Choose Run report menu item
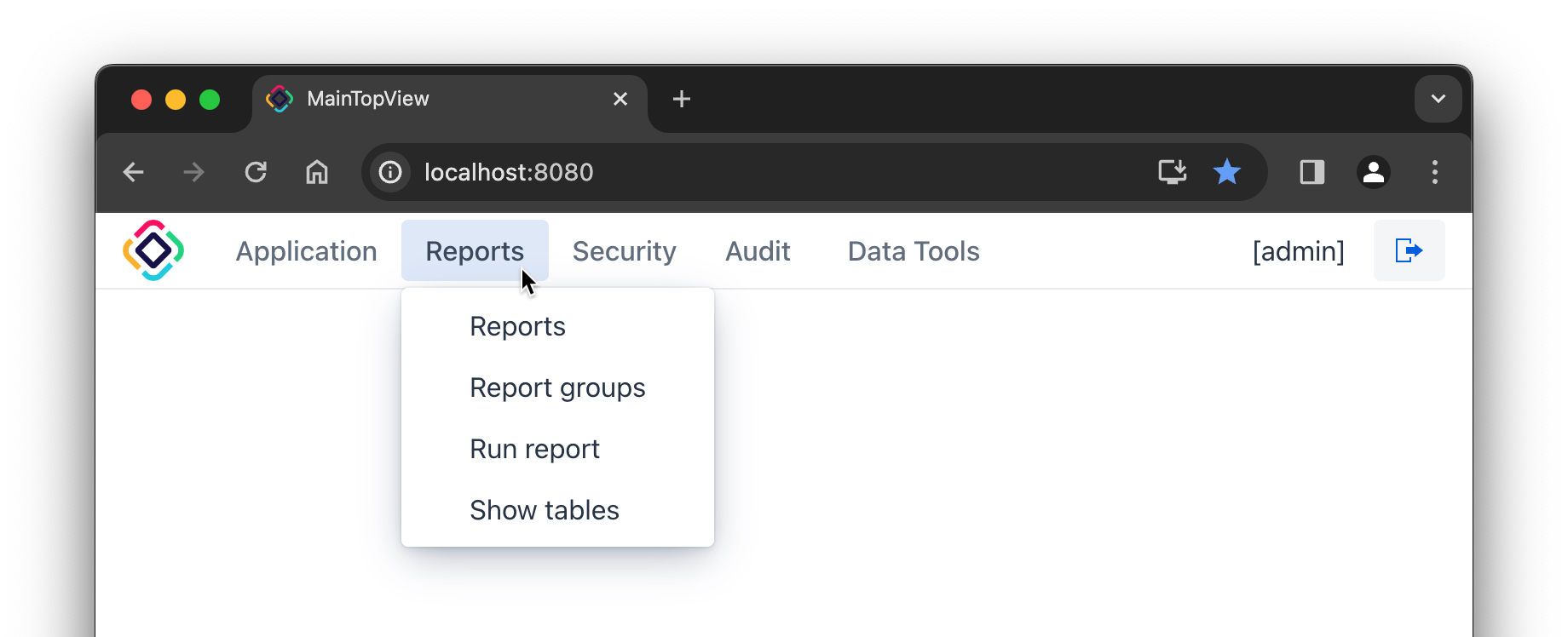Screen dimensions: 1568x637 (x=534, y=450)
